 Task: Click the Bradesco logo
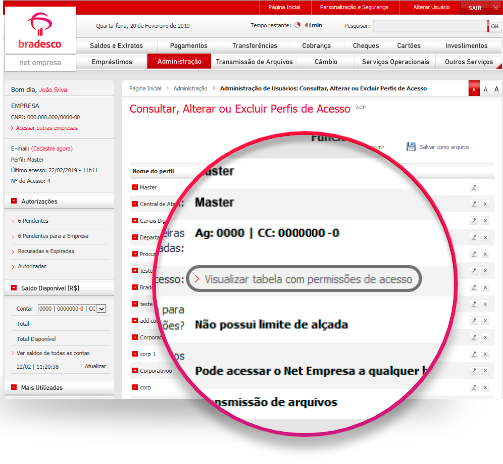[40, 31]
